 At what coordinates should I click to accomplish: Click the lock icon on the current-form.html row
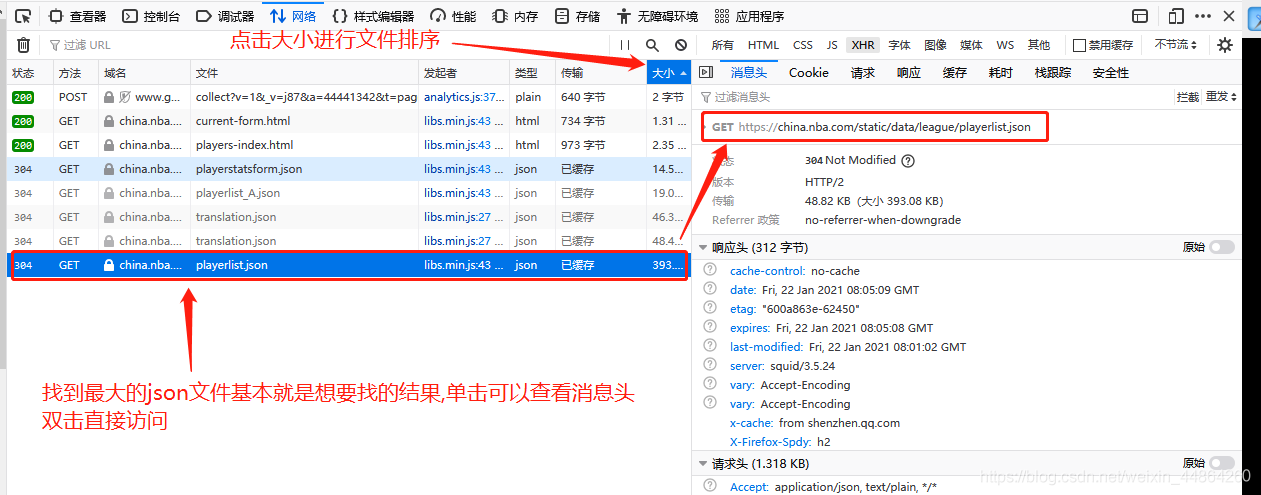coord(109,121)
